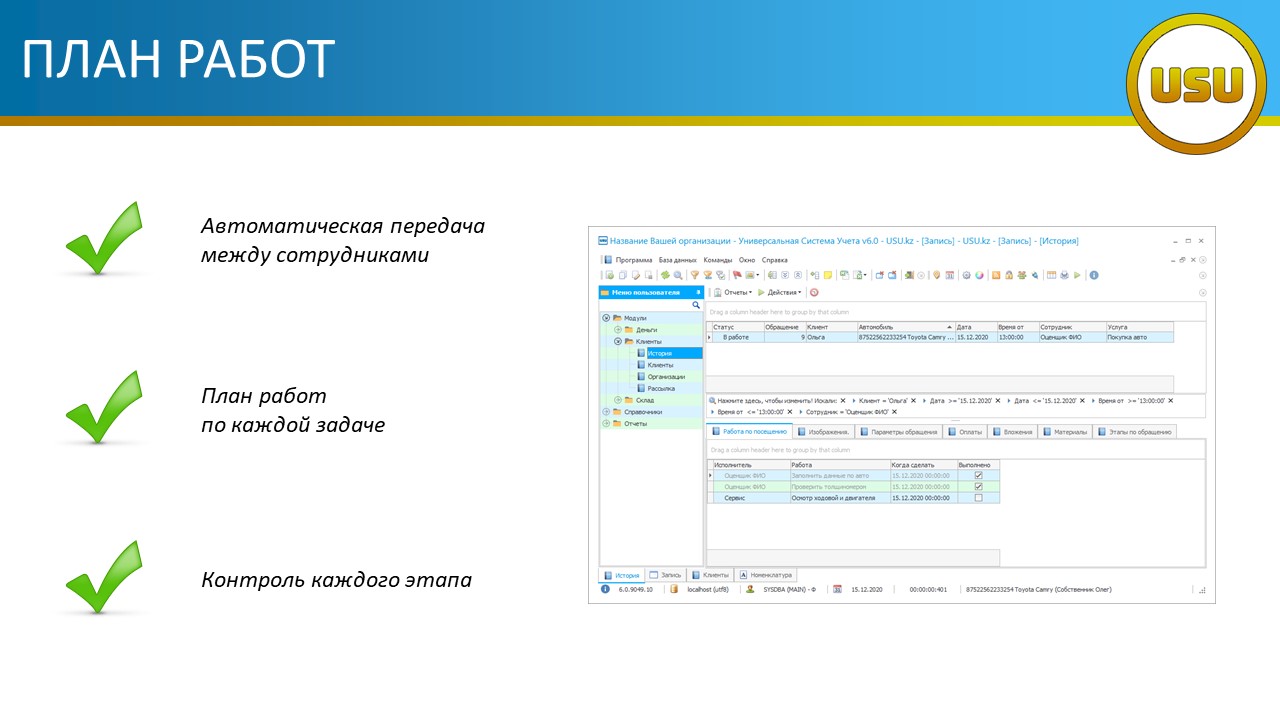Switch to the Оплаты tab

click(966, 432)
